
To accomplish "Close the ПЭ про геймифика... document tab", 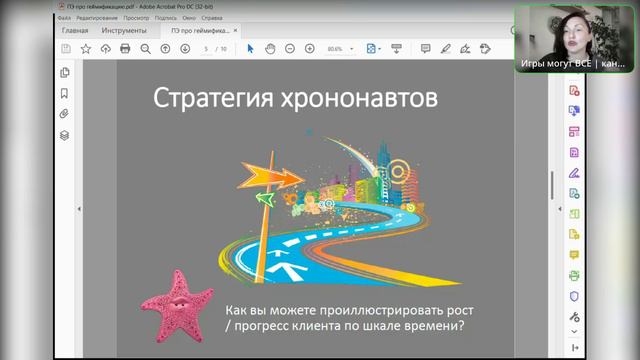I will tap(236, 31).
